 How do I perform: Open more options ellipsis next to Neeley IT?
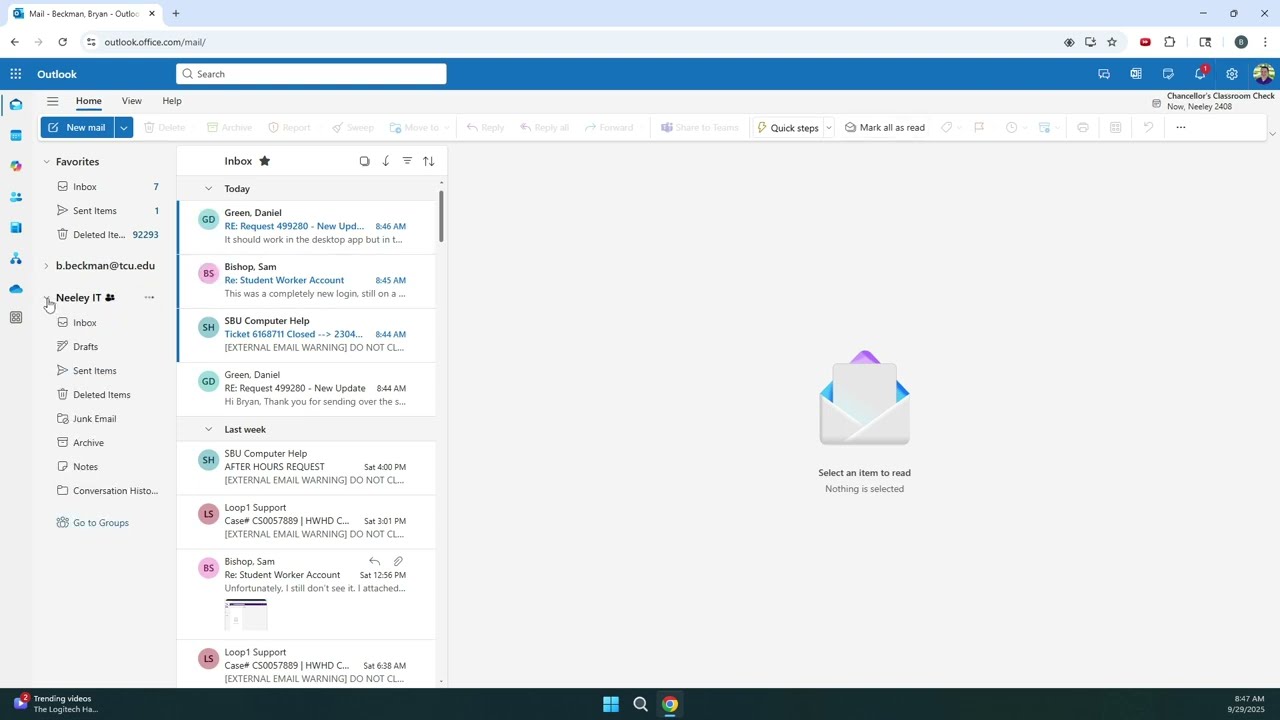(x=149, y=298)
